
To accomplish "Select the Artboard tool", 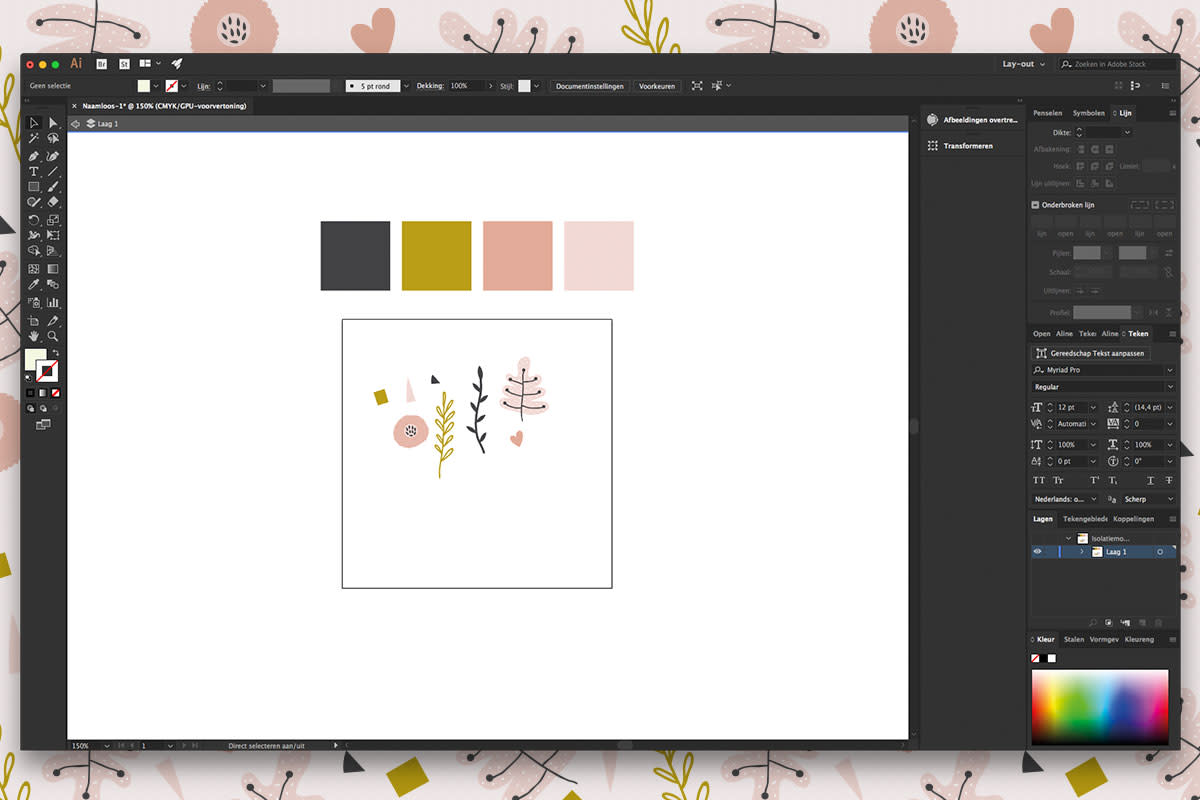I will tap(34, 320).
